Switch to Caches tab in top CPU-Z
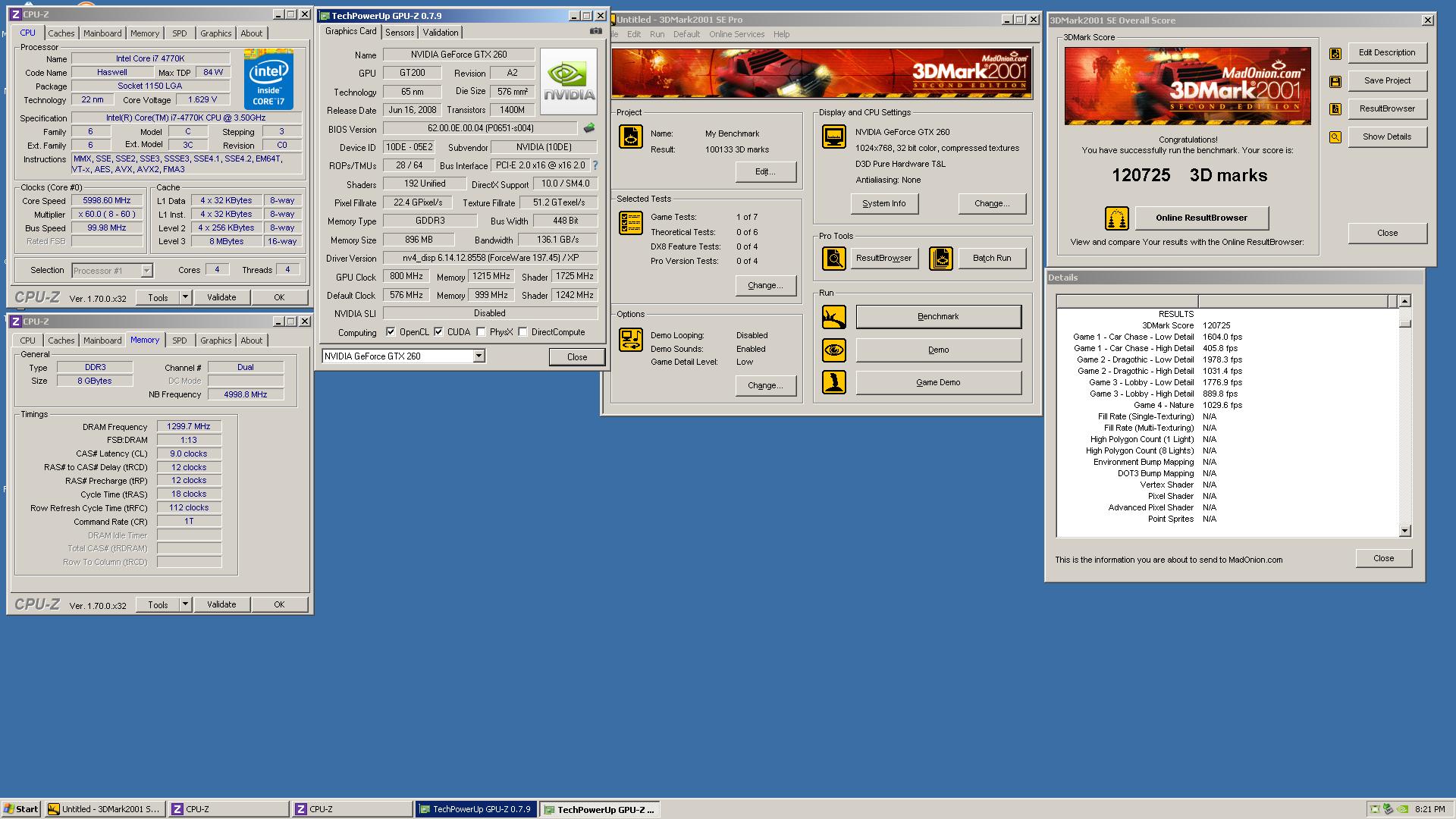The height and width of the screenshot is (819, 1456). click(61, 33)
